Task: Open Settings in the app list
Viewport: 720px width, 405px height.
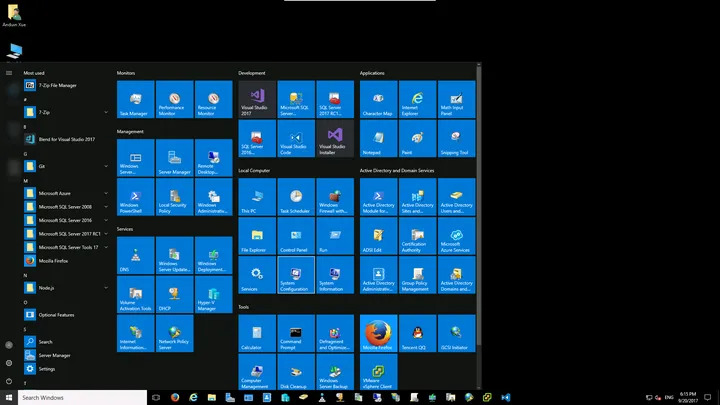Action: coord(67,369)
